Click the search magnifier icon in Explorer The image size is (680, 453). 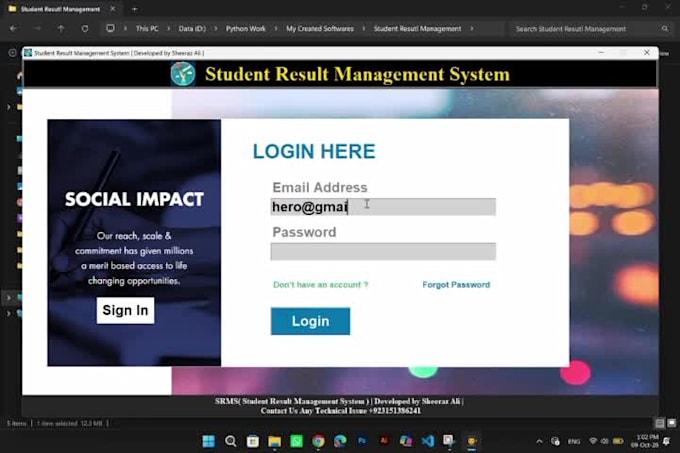pos(665,29)
